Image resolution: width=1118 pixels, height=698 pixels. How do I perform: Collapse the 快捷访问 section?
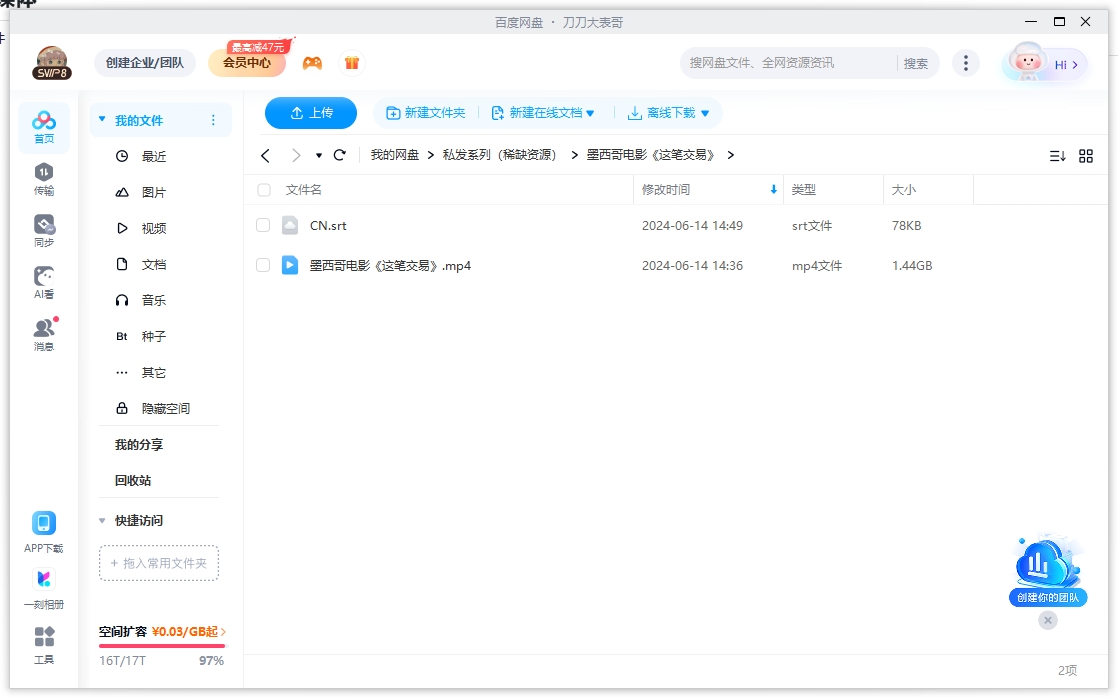102,520
